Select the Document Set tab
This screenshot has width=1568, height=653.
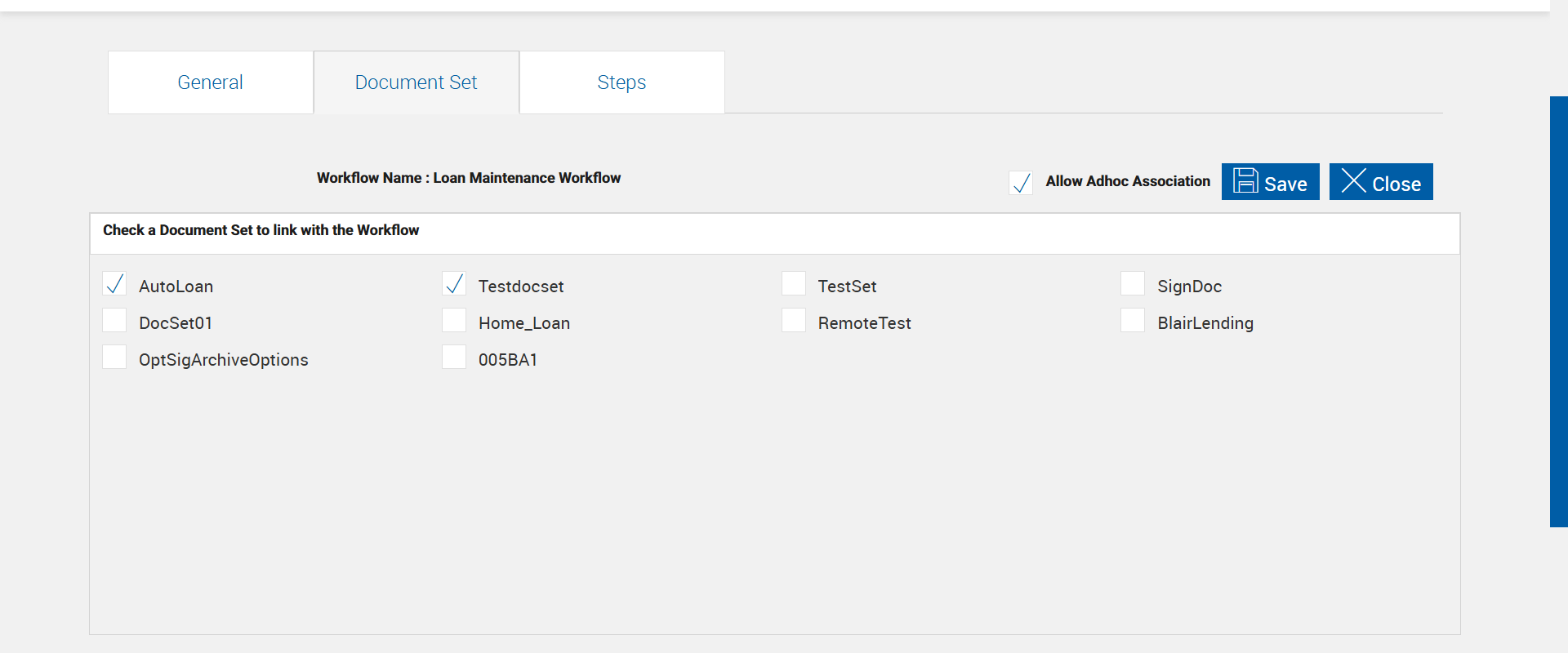(416, 82)
